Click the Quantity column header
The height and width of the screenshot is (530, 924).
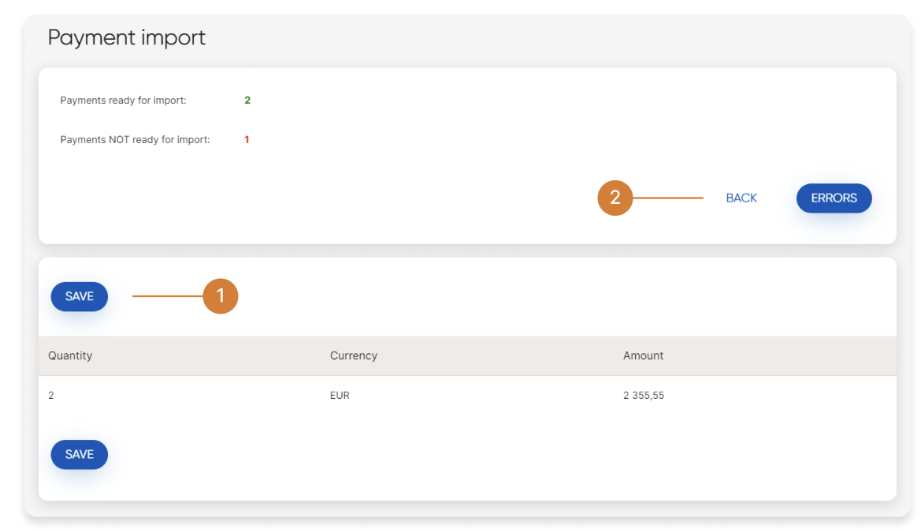tap(70, 356)
